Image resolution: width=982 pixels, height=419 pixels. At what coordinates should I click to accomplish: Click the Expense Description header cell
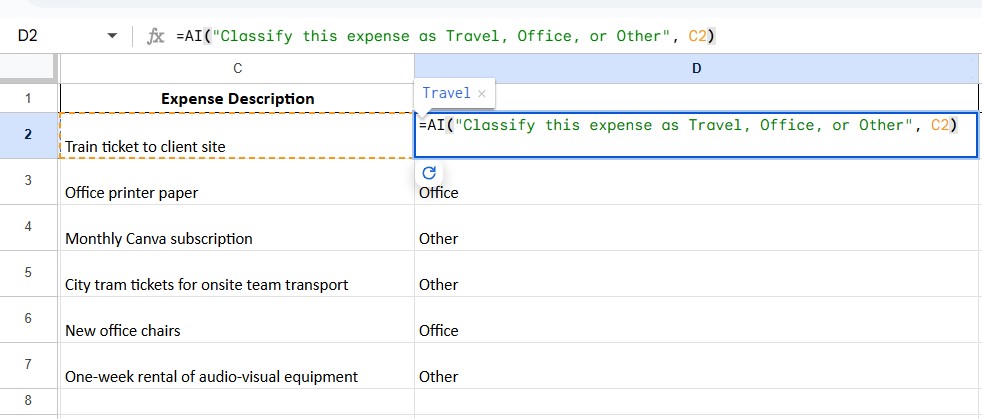pyautogui.click(x=237, y=98)
